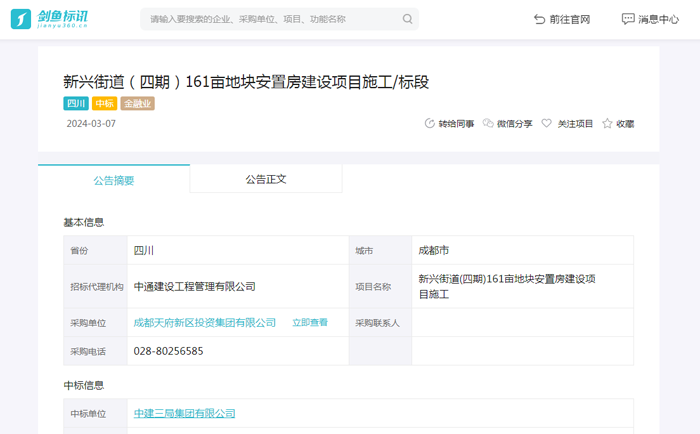Open 成都天府新区投资集团有限公司 purchaser link
Viewport: 700px width, 434px height.
coord(205,323)
